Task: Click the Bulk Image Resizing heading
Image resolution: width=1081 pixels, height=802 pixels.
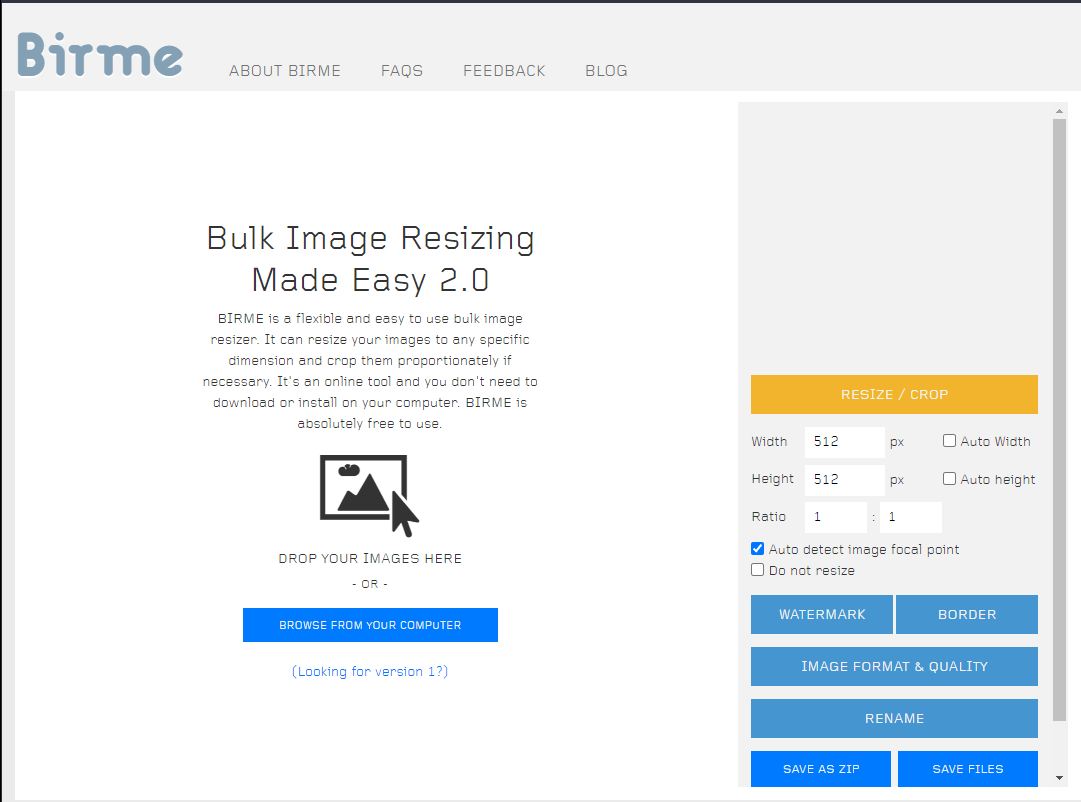Action: [370, 259]
